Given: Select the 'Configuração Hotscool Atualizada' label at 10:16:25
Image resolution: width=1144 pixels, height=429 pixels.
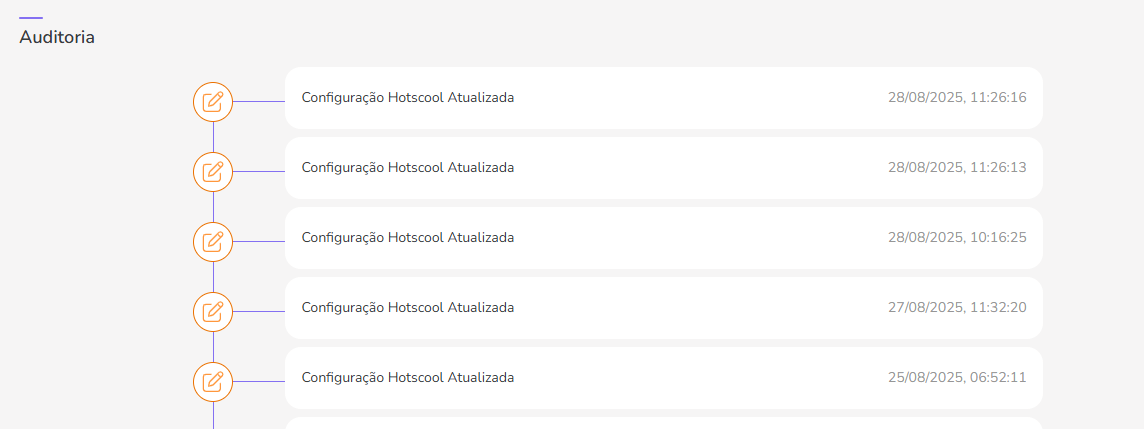Looking at the screenshot, I should tap(408, 238).
